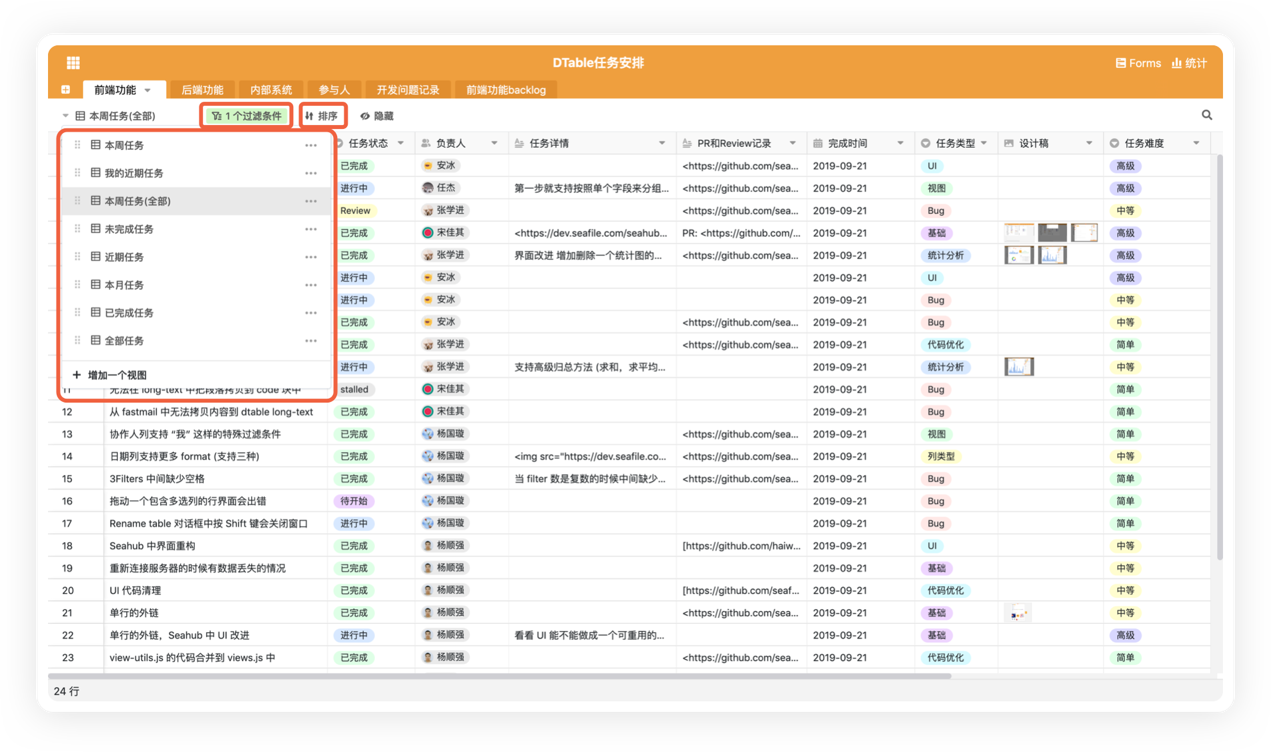Open options dots for 本周任务(全部) view
This screenshot has width=1271, height=752.
pos(311,202)
